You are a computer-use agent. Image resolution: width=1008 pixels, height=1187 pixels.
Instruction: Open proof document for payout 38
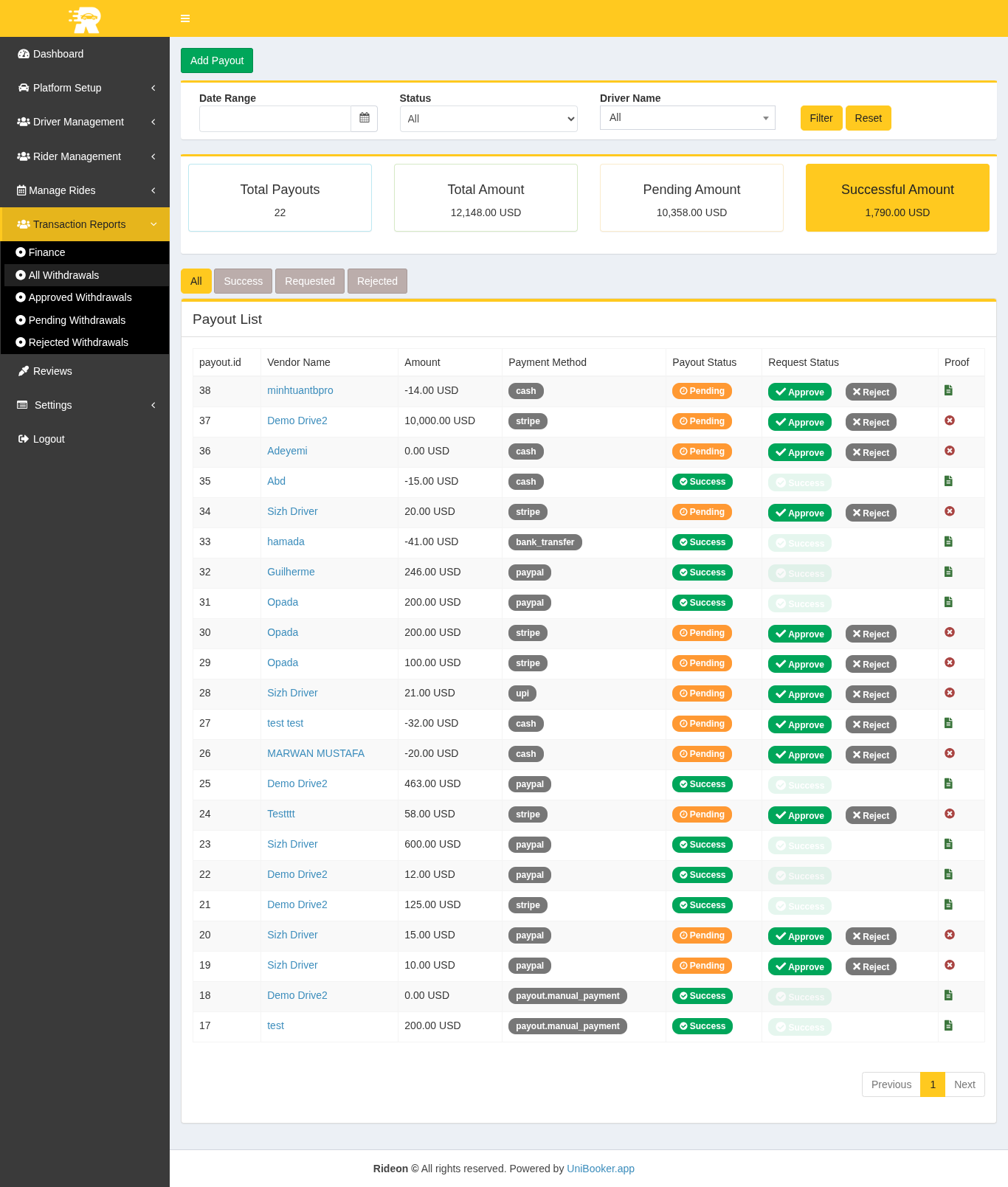(x=949, y=390)
